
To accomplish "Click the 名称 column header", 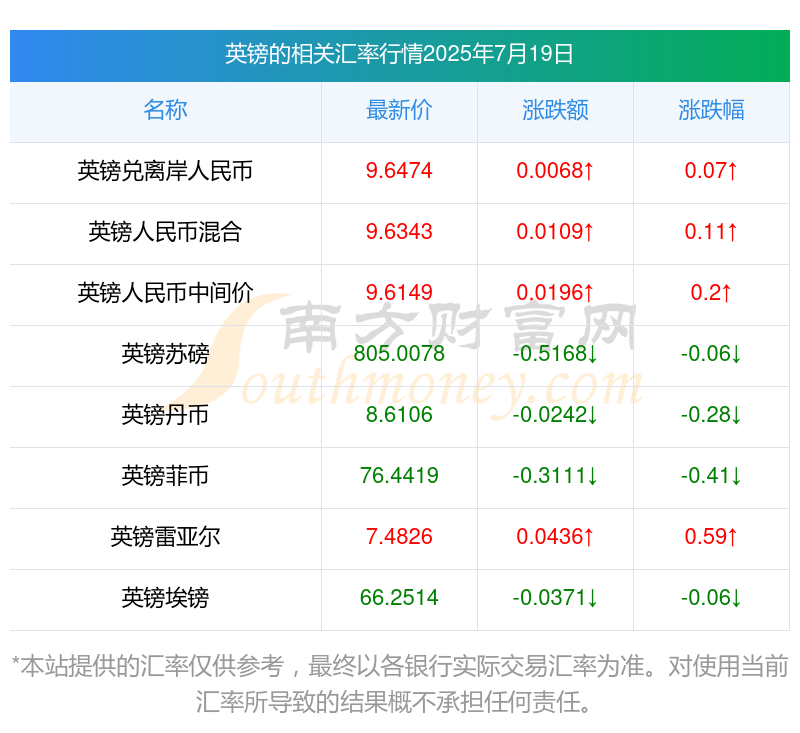I will (165, 110).
